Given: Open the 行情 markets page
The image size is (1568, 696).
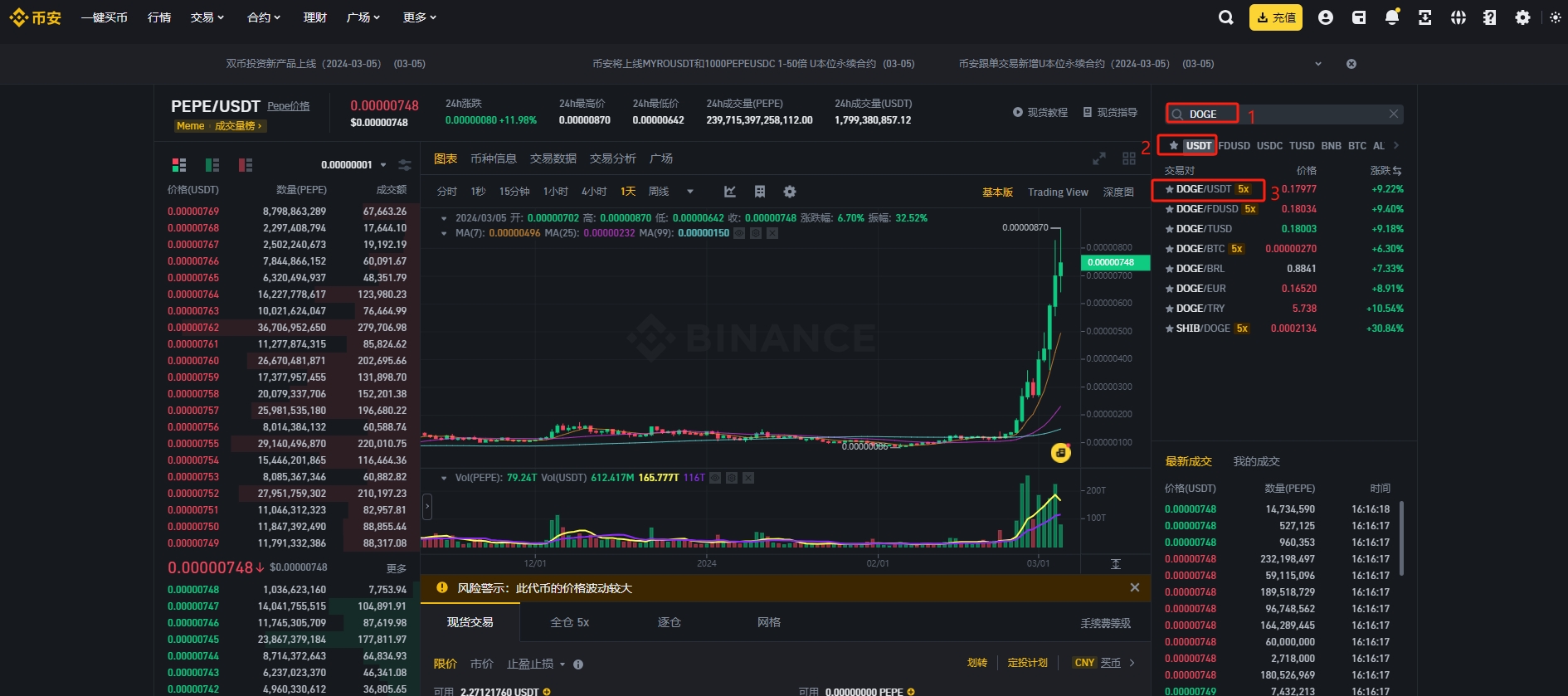Looking at the screenshot, I should [159, 17].
